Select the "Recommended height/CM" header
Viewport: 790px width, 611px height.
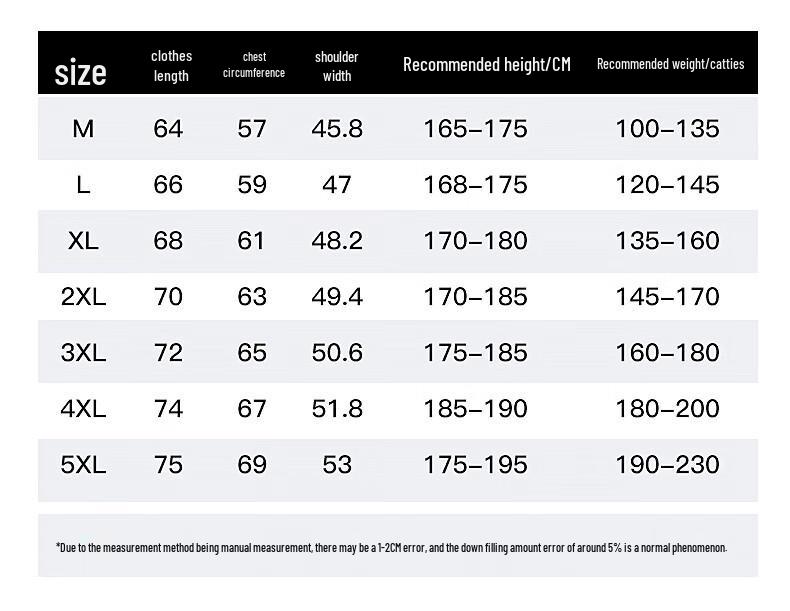[x=486, y=65]
